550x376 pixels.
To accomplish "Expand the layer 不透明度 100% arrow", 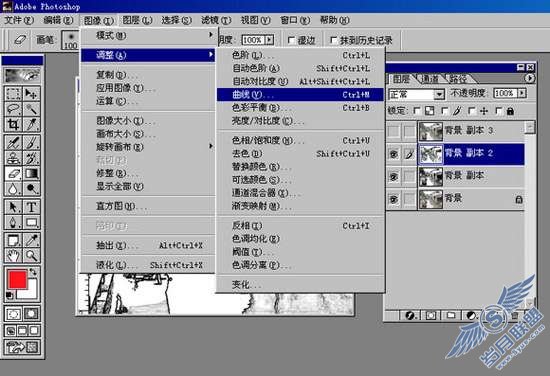I will click(522, 93).
